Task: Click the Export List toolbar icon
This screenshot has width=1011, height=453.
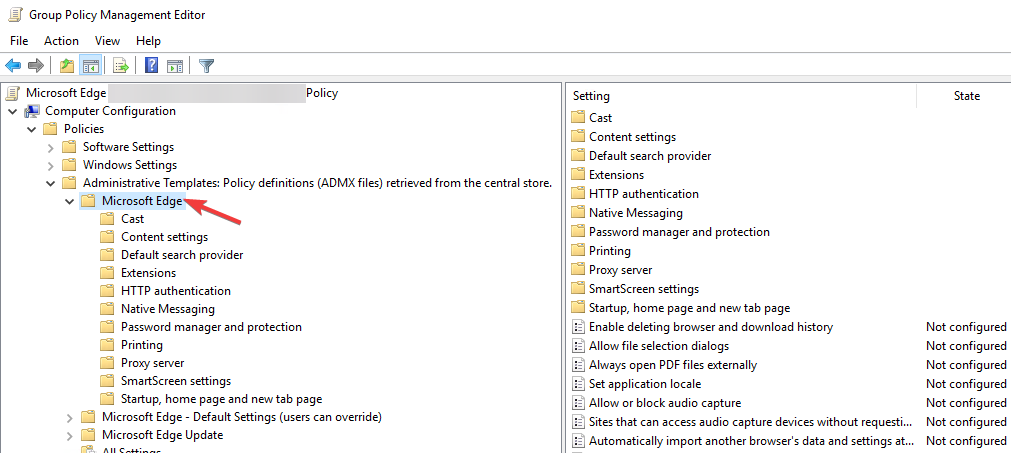Action: point(121,66)
